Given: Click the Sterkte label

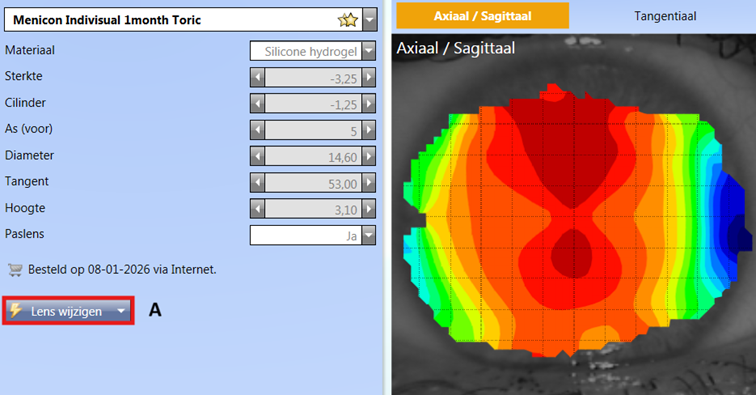Looking at the screenshot, I should pos(24,76).
